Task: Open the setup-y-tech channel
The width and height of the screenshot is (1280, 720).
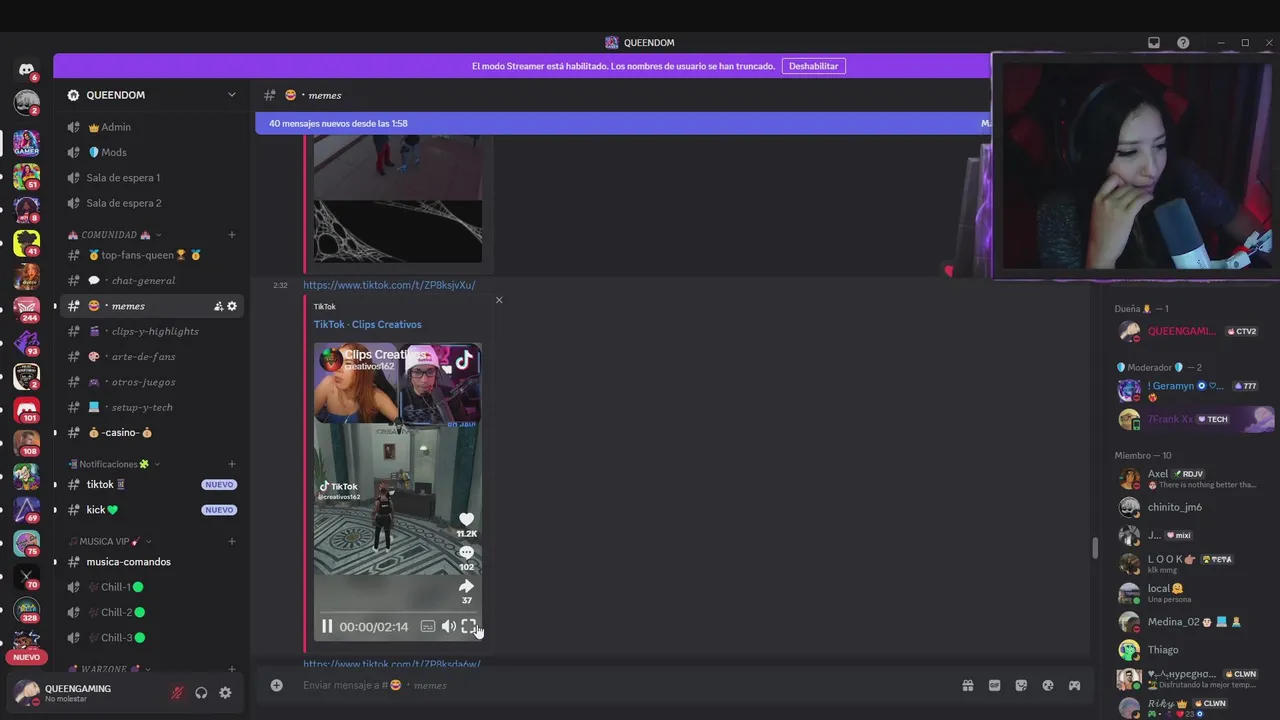Action: 152,407
